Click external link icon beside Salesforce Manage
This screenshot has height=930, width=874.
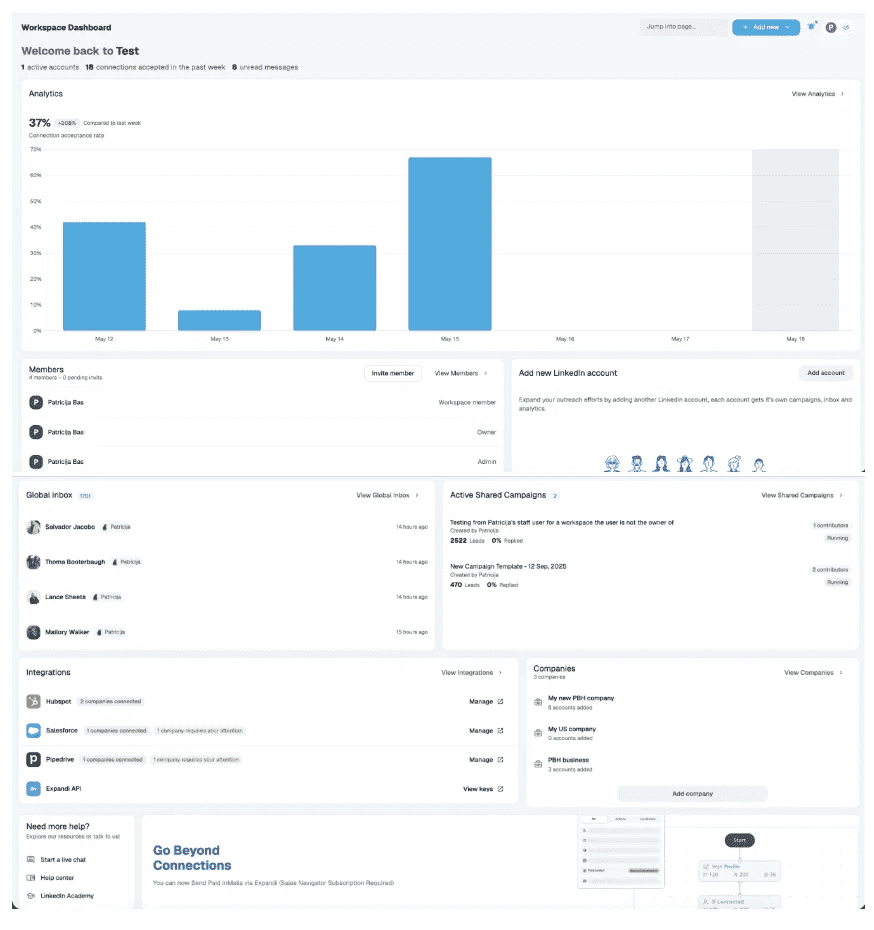pos(500,730)
